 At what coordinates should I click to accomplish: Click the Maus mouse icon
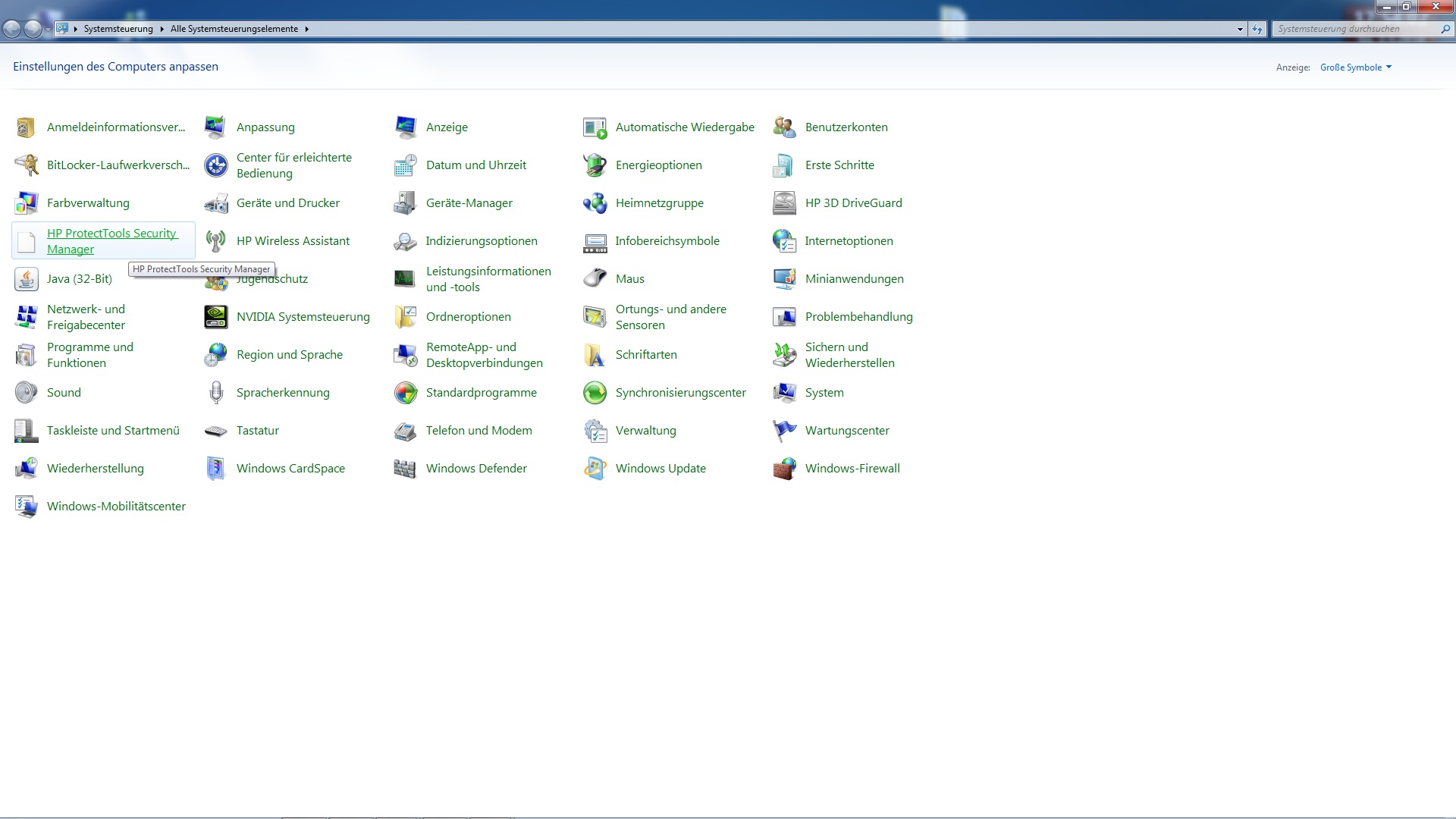(595, 279)
